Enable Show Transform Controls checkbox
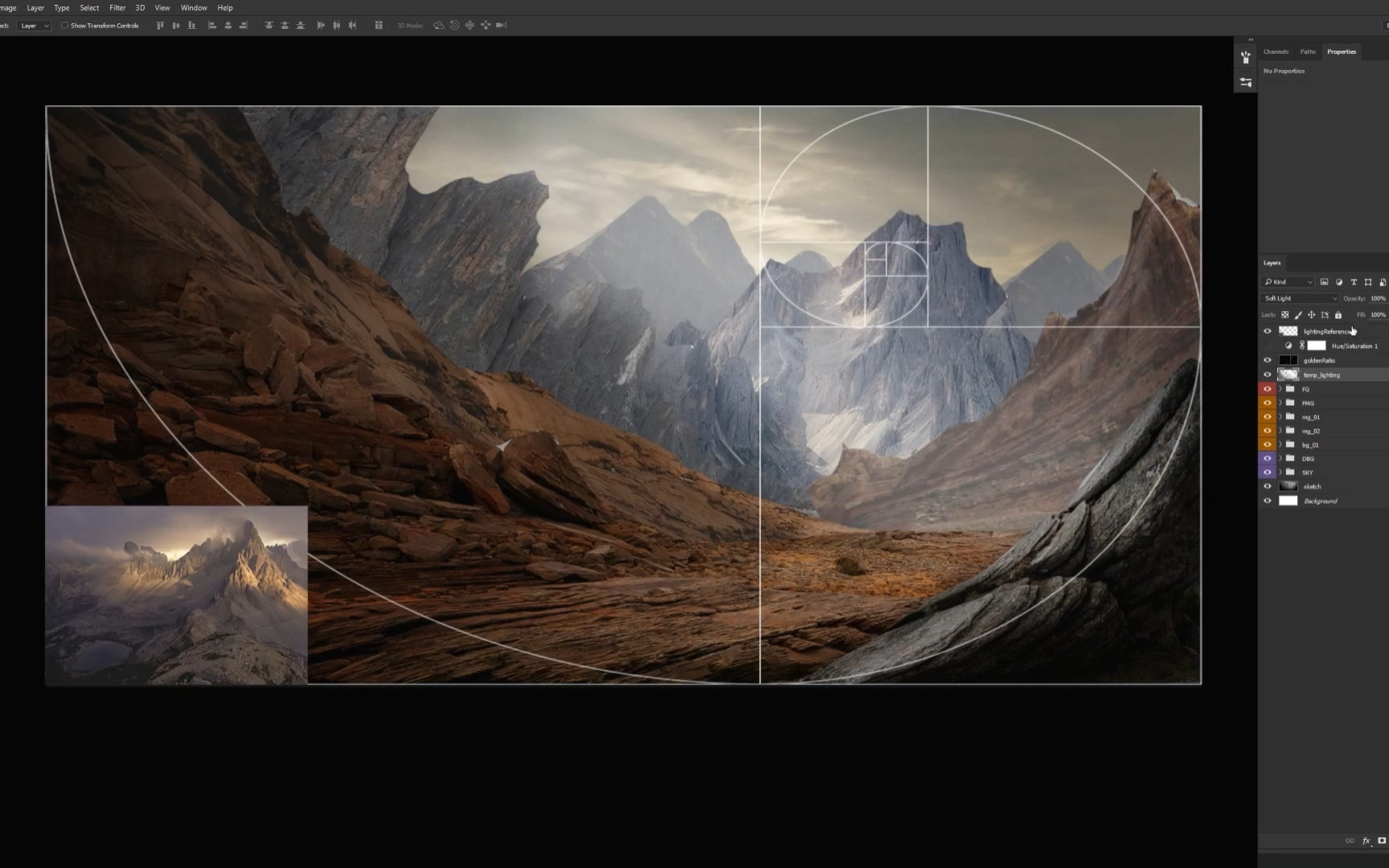 pos(65,25)
